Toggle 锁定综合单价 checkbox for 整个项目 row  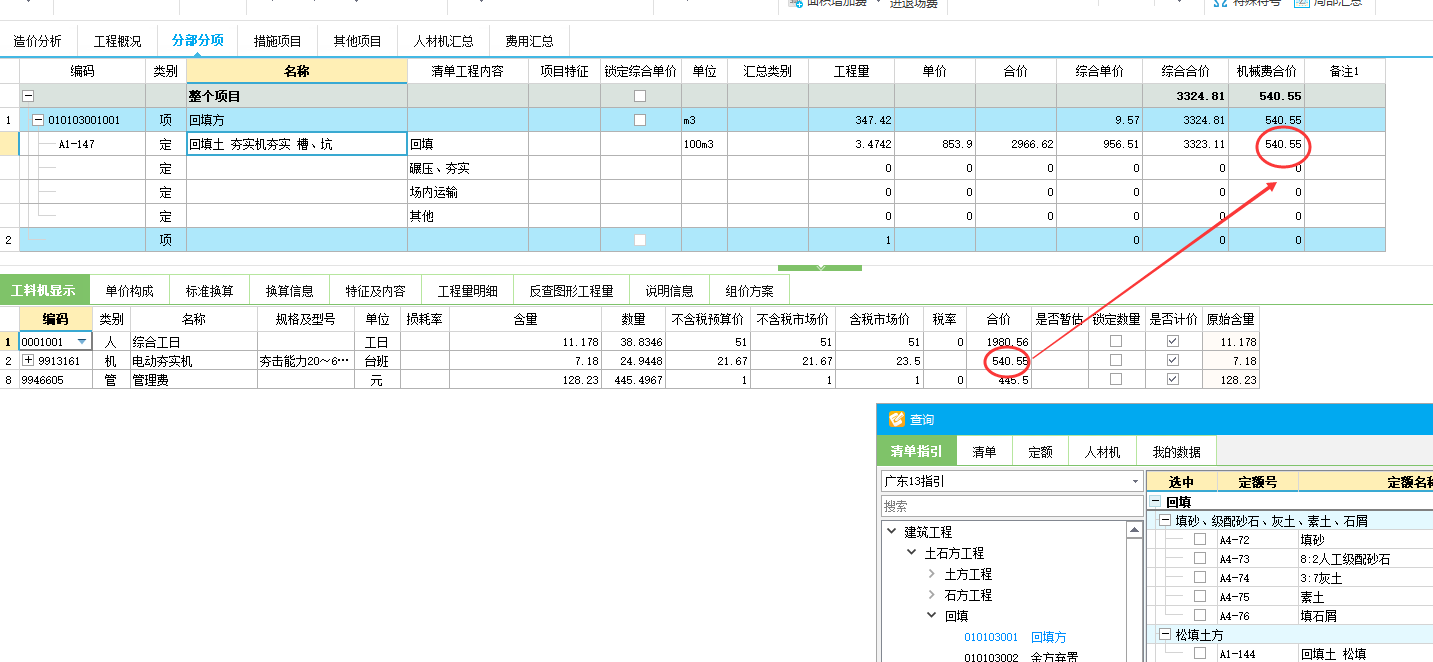coord(640,96)
